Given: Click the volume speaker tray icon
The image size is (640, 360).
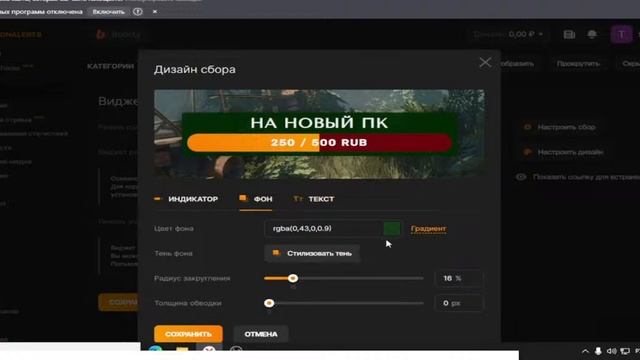Looking at the screenshot, I should coord(611,351).
